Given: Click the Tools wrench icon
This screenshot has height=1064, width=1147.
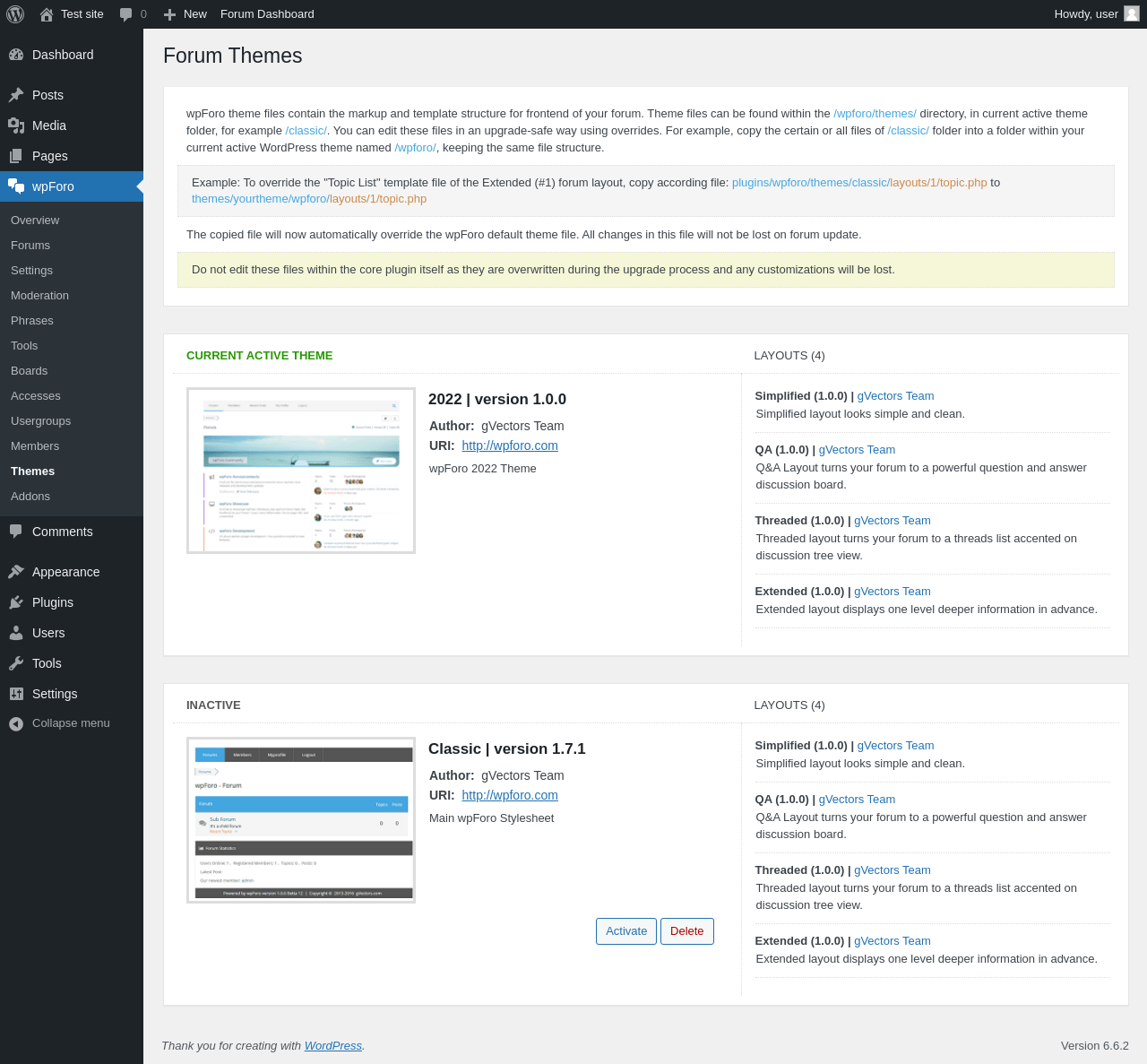Looking at the screenshot, I should coord(16,663).
